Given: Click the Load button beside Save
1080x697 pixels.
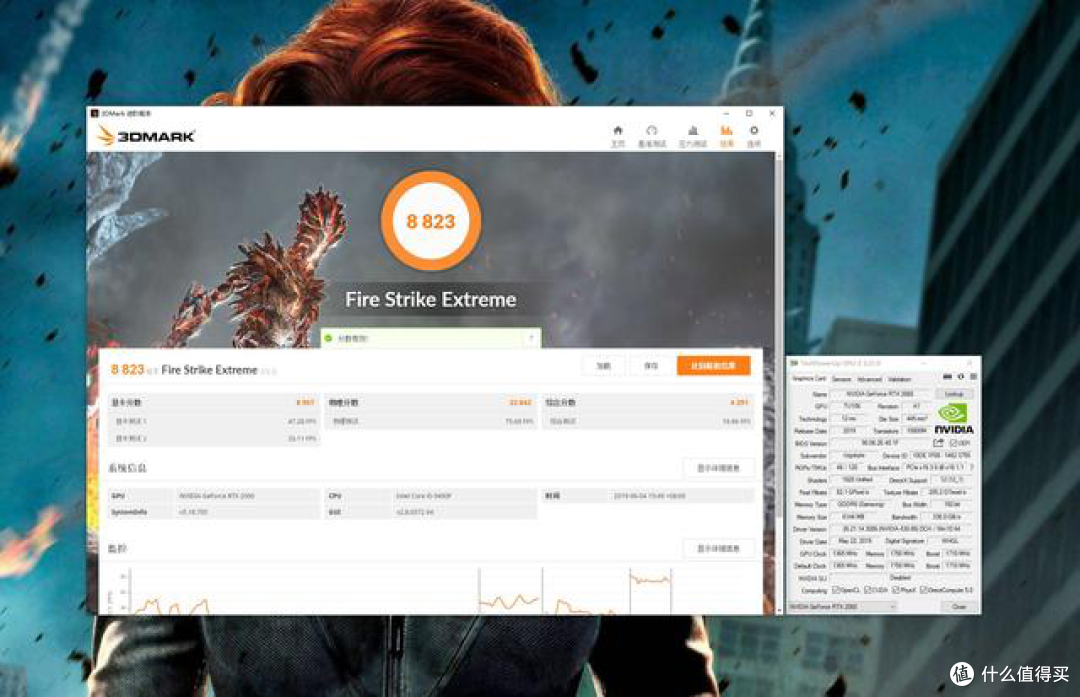Looking at the screenshot, I should [x=603, y=366].
